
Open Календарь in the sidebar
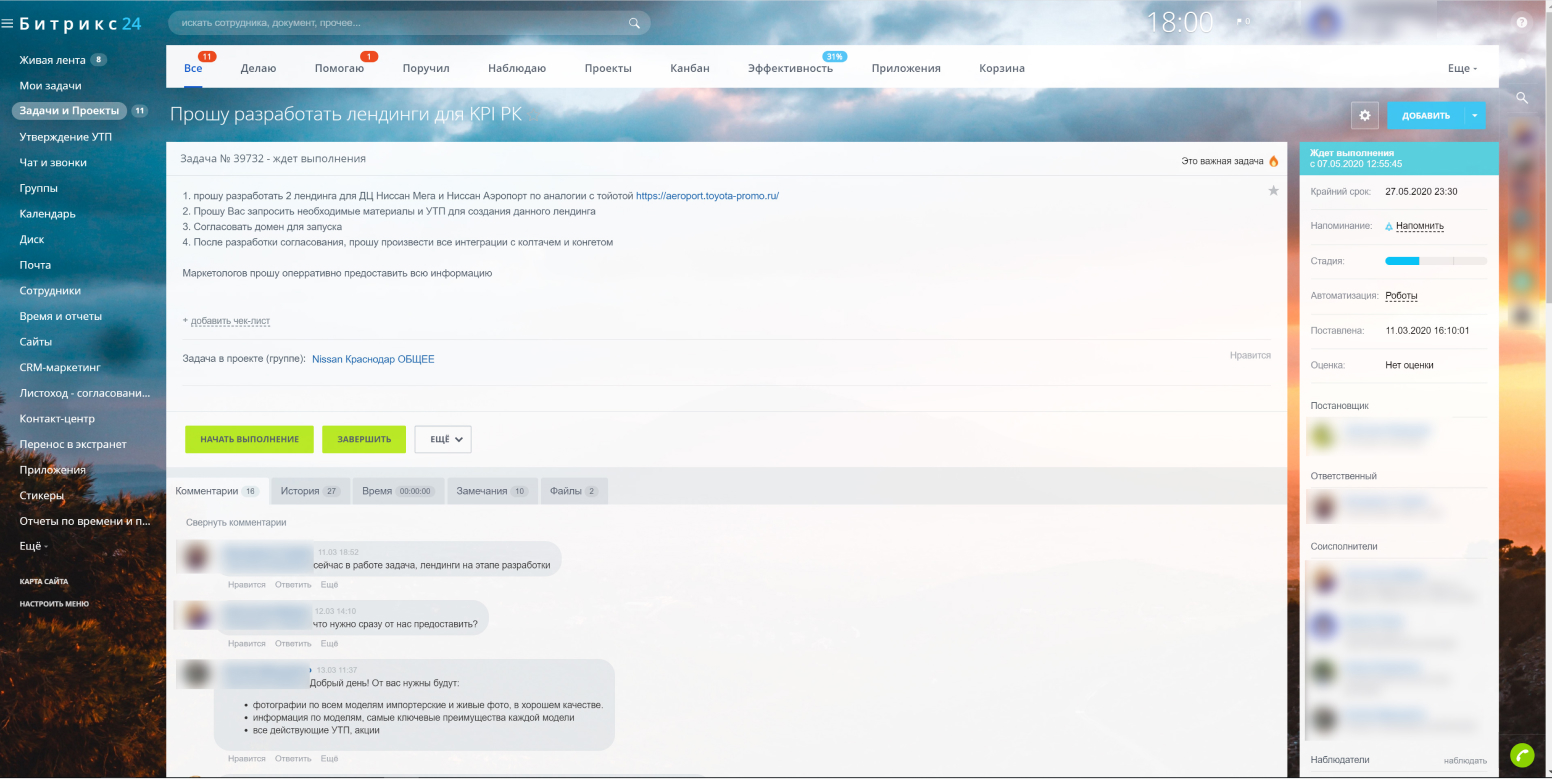tap(47, 214)
